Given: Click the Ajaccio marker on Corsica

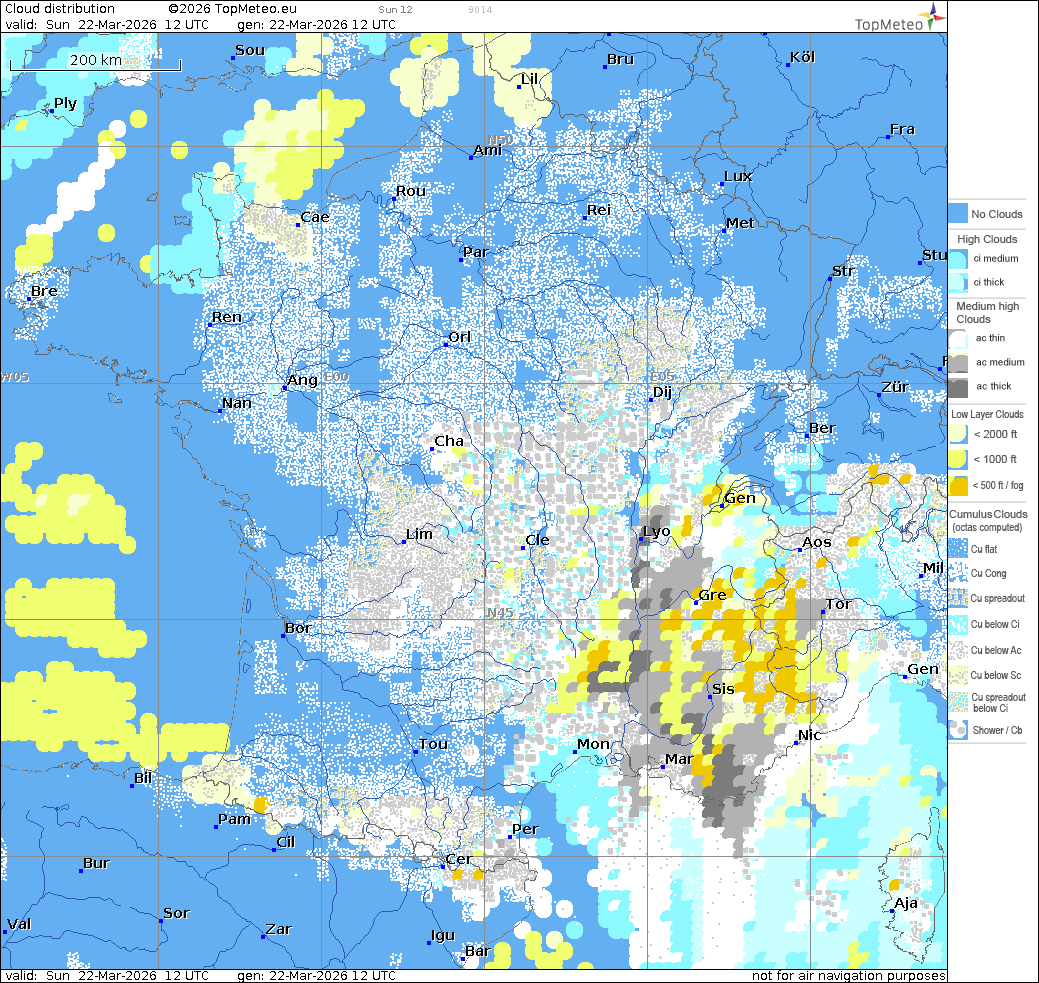Looking at the screenshot, I should [x=892, y=911].
